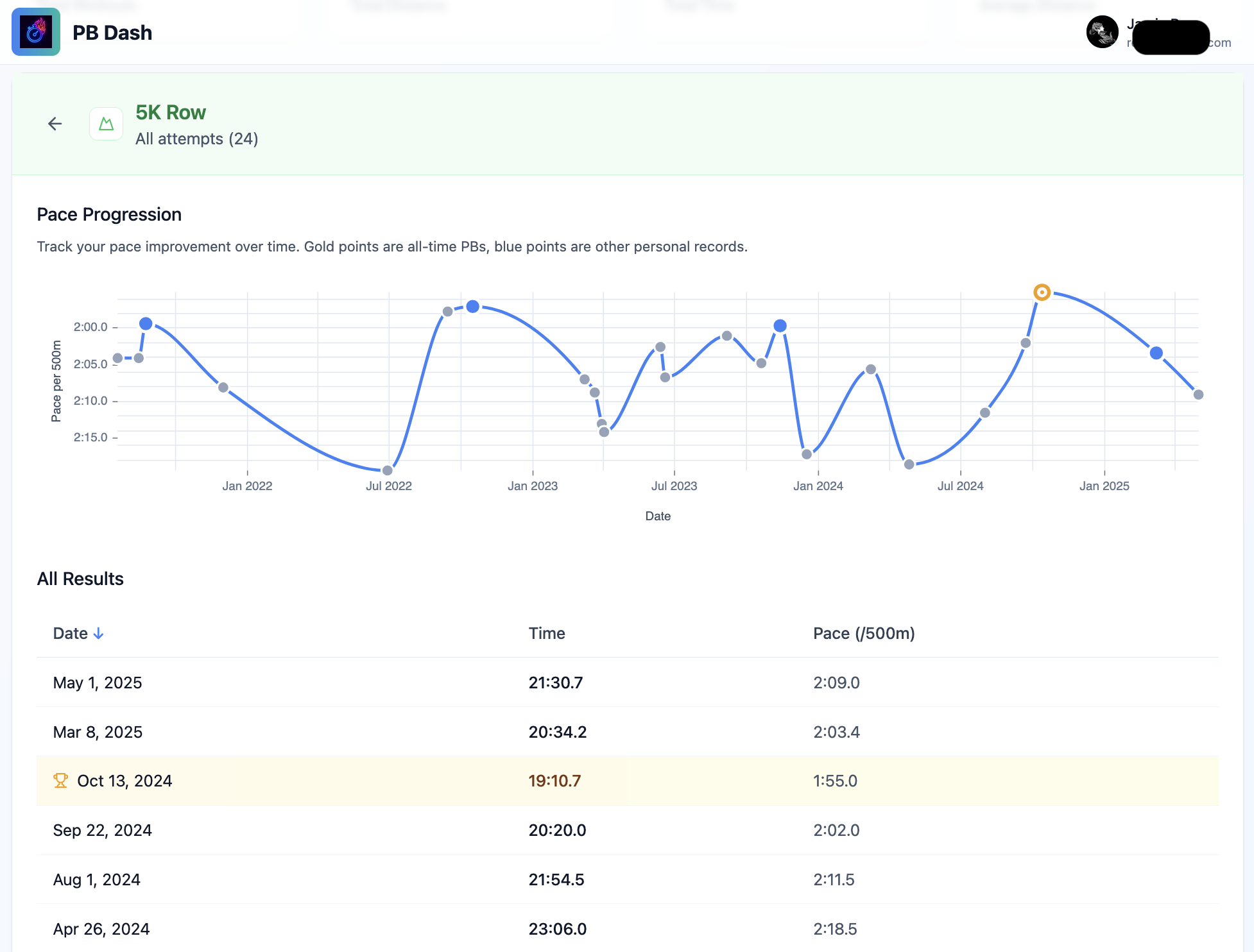
Task: Click the blue point right of Jan 2025
Action: [1156, 353]
